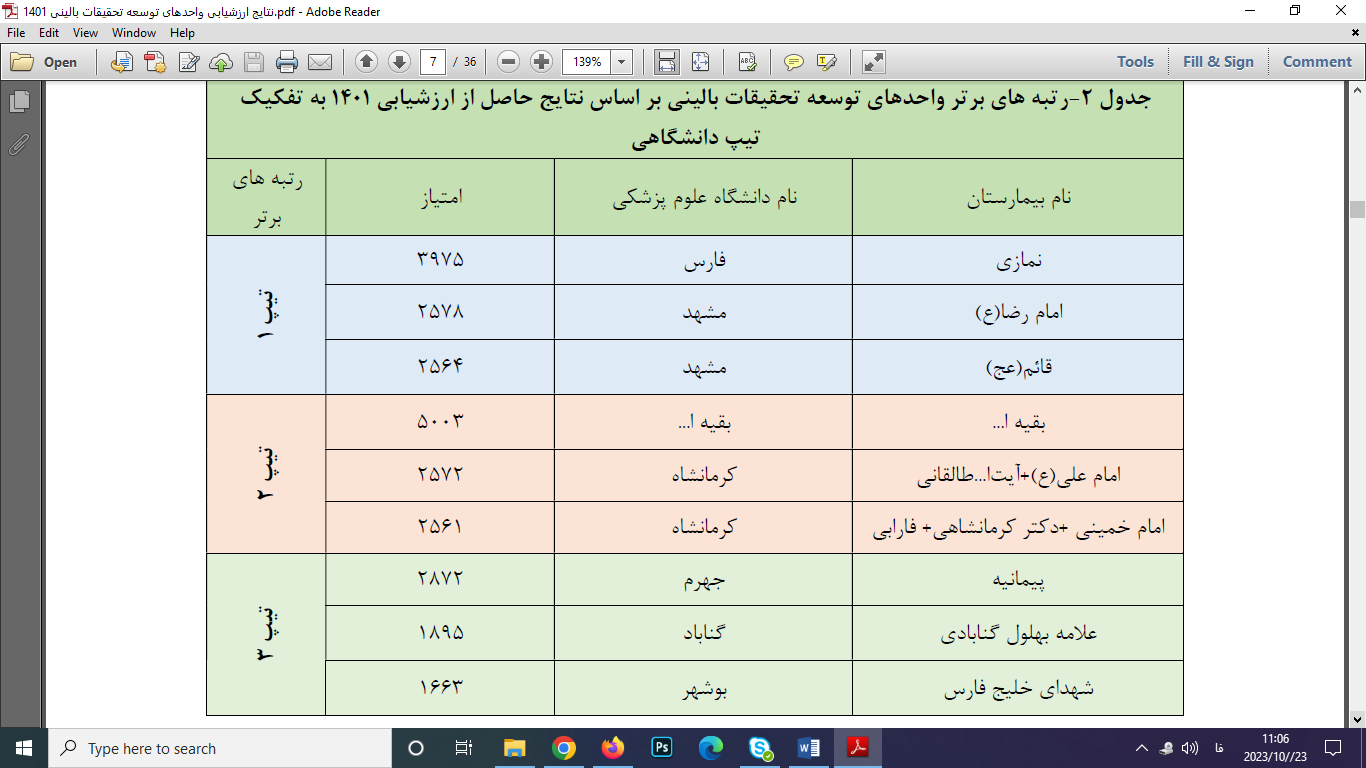Open the zoom level dropdown arrow
The height and width of the screenshot is (768, 1366).
pyautogui.click(x=622, y=62)
